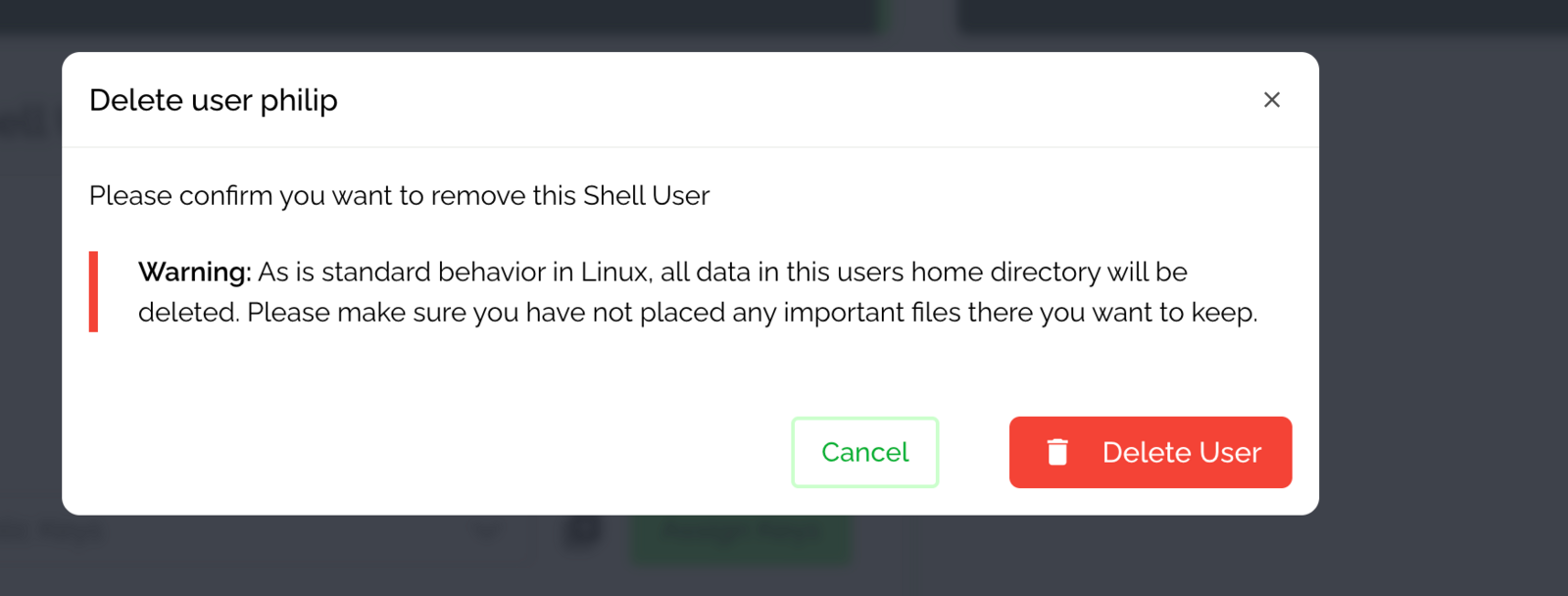This screenshot has height=596, width=1568.
Task: Open the blurred dropdown chevron below the dialog
Action: coord(486,533)
